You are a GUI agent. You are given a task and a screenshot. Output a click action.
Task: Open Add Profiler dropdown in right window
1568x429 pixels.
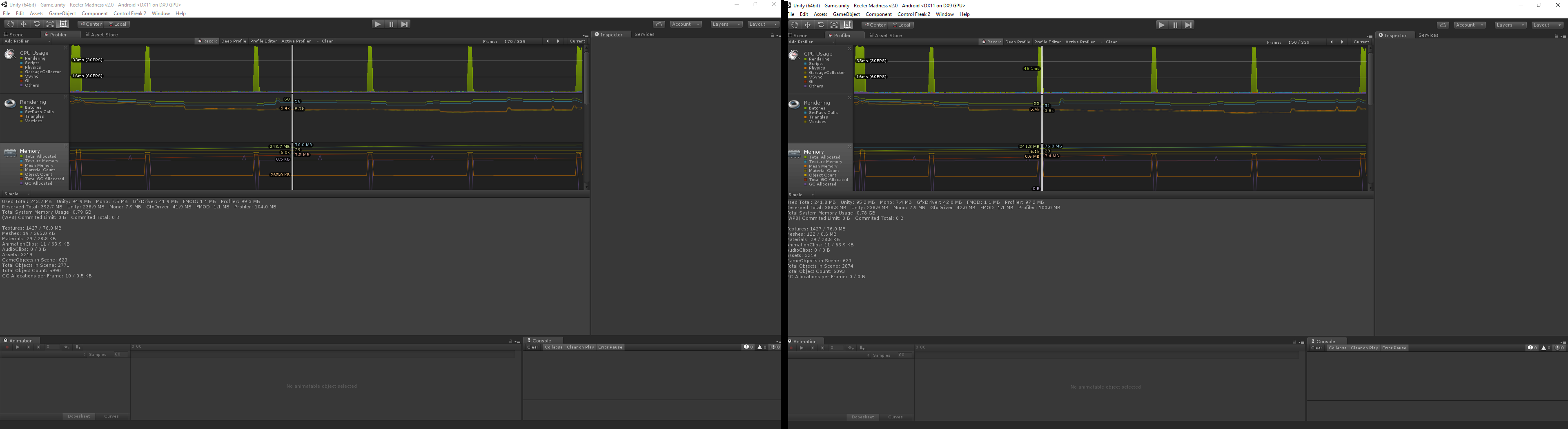pos(811,42)
